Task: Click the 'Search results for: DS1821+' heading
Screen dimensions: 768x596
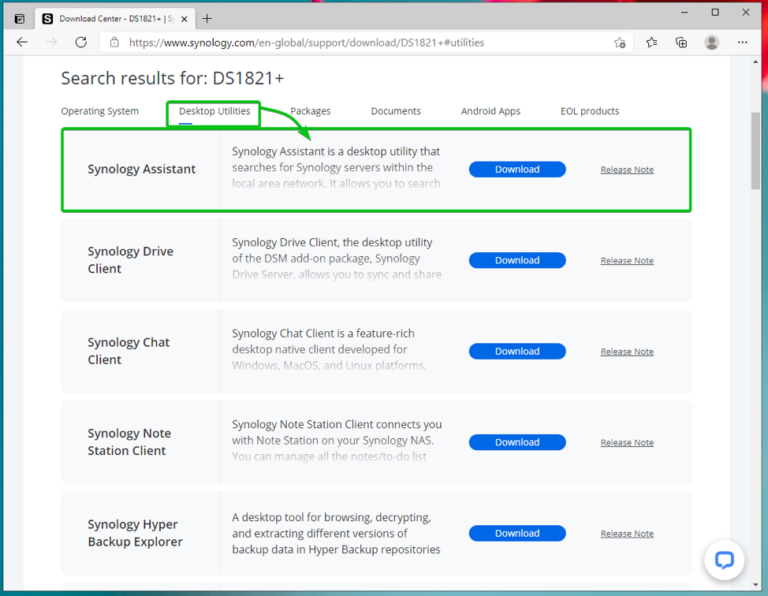Action: coord(172,78)
